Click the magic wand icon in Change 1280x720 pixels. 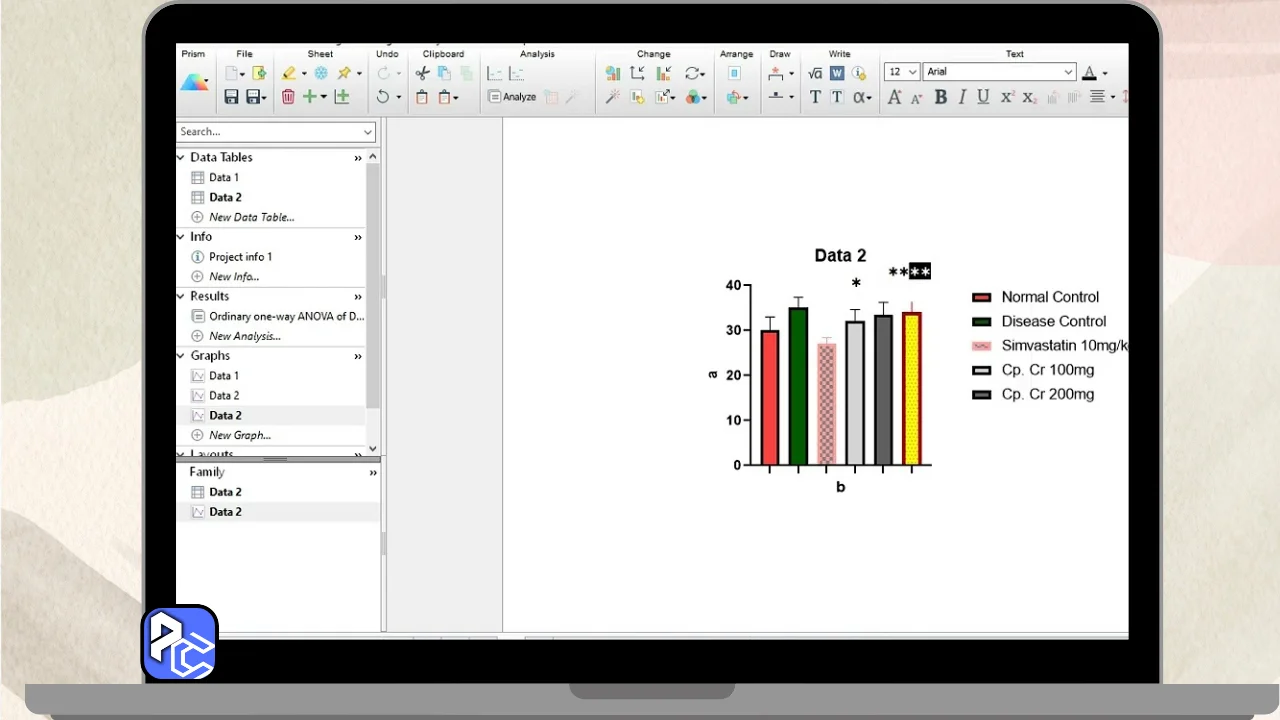pos(613,97)
